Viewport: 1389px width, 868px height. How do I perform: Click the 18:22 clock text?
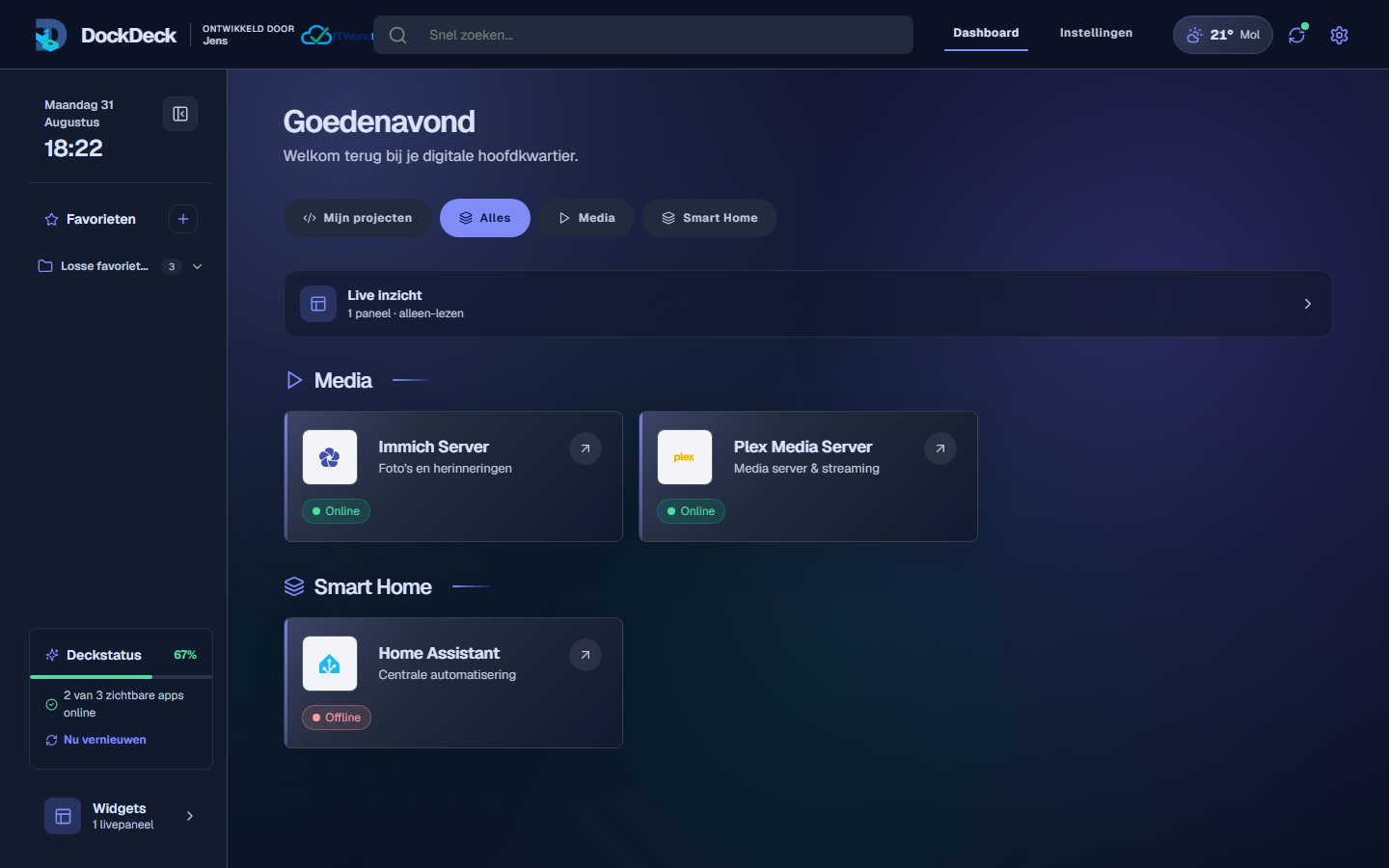click(x=73, y=149)
